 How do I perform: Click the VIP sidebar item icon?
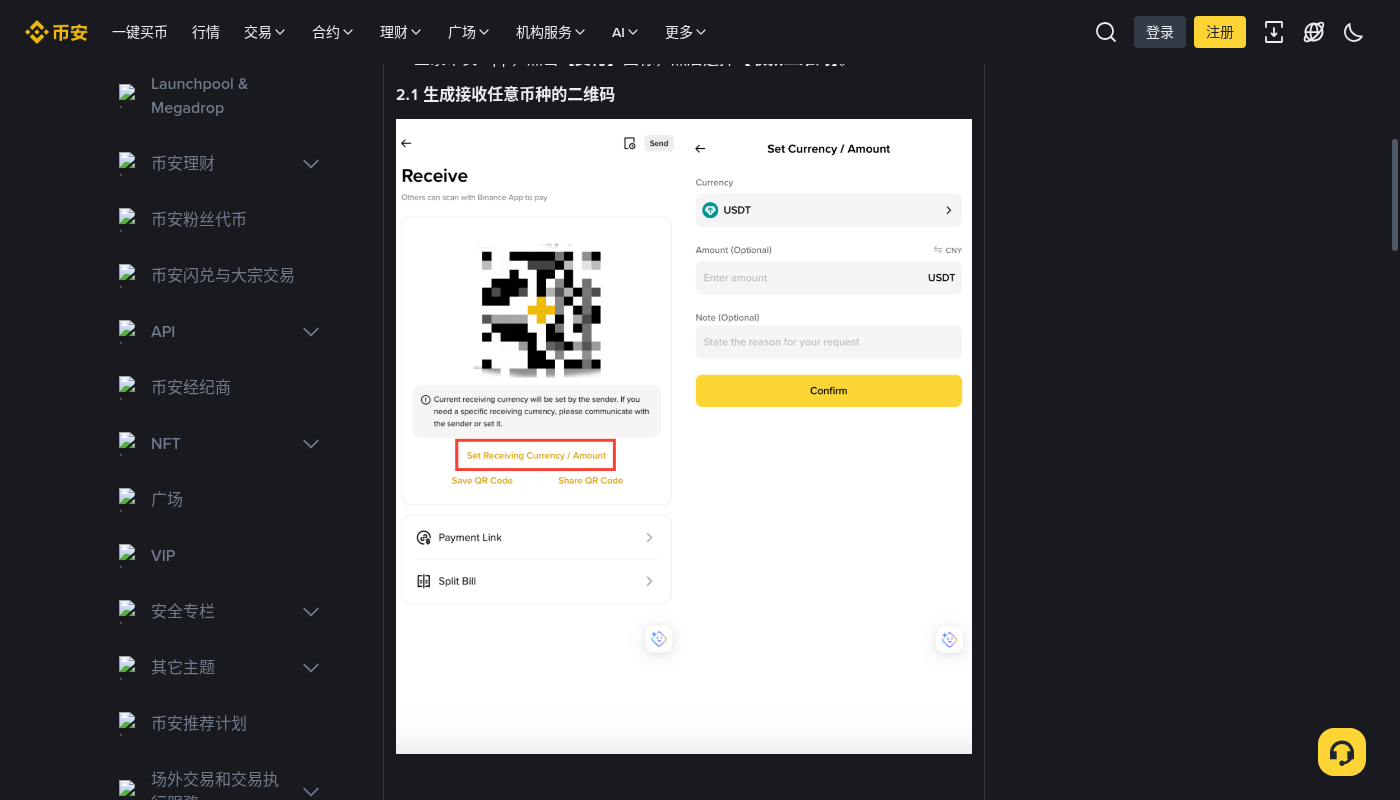click(127, 555)
